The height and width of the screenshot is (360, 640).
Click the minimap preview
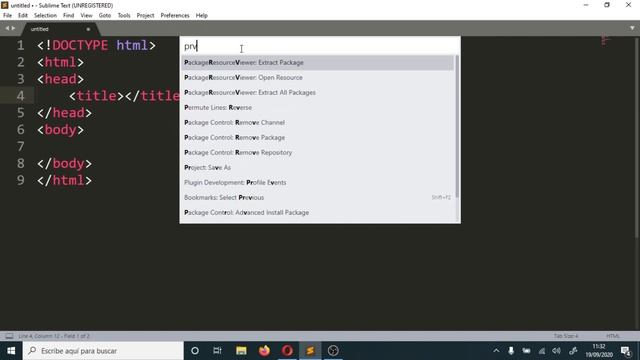tap(606, 40)
